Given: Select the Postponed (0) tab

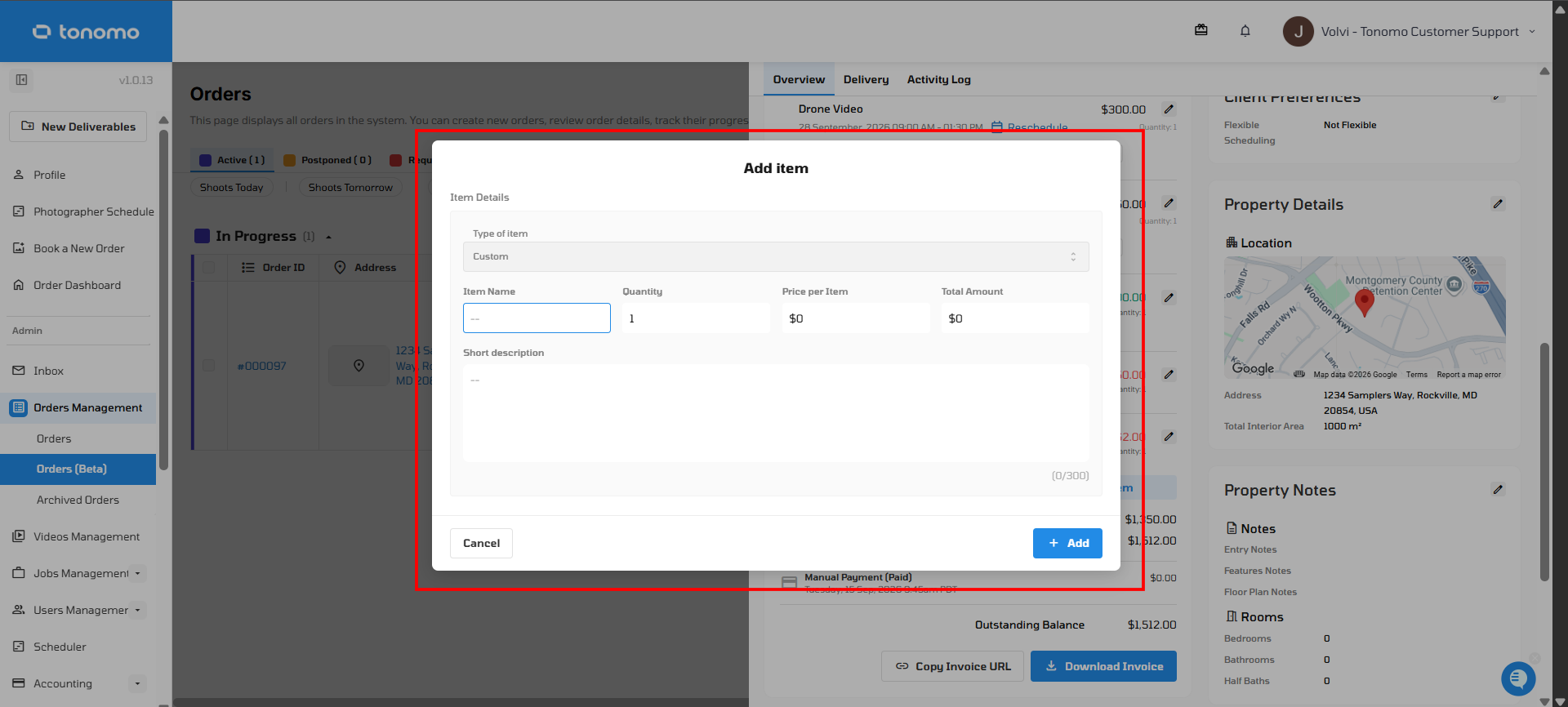Looking at the screenshot, I should click(327, 160).
